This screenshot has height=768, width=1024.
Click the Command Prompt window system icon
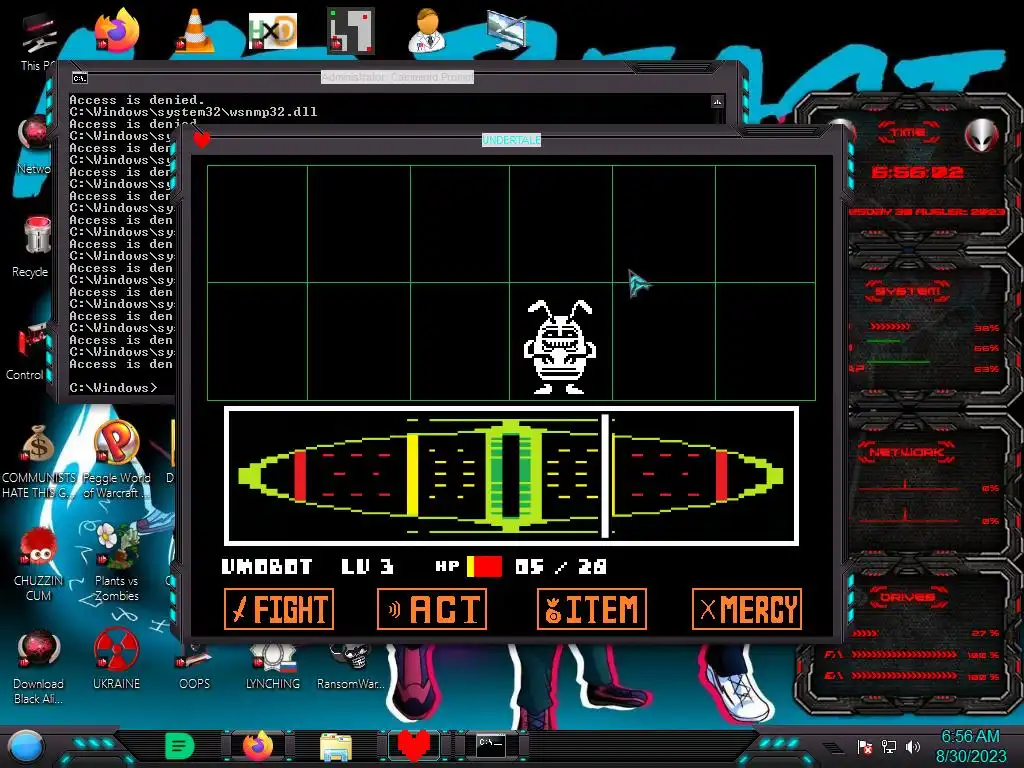pos(80,78)
